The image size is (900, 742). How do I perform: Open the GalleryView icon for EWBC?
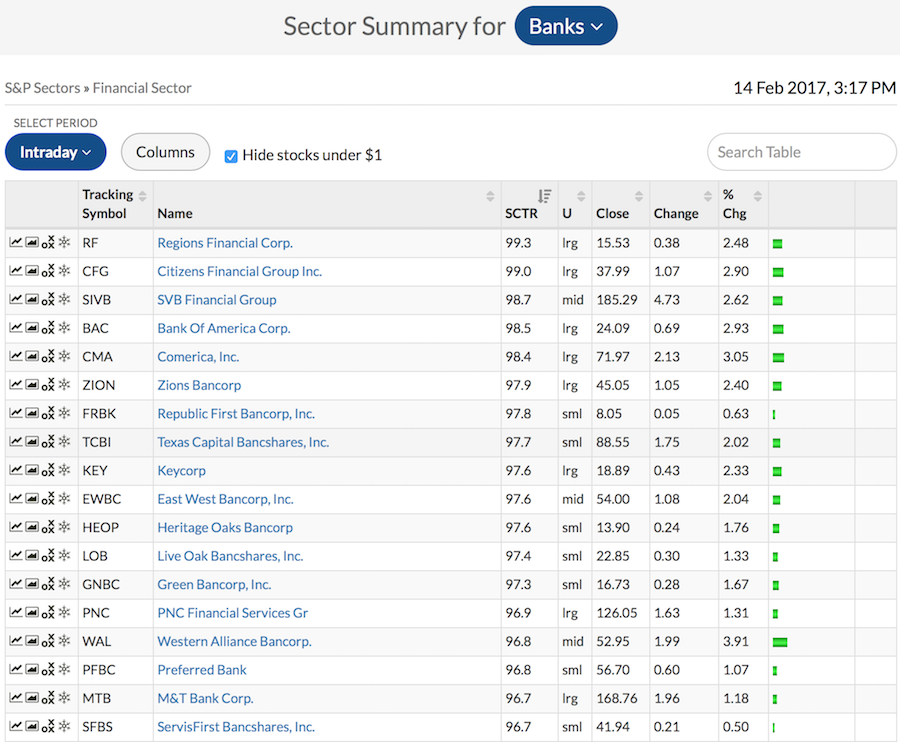coord(32,499)
